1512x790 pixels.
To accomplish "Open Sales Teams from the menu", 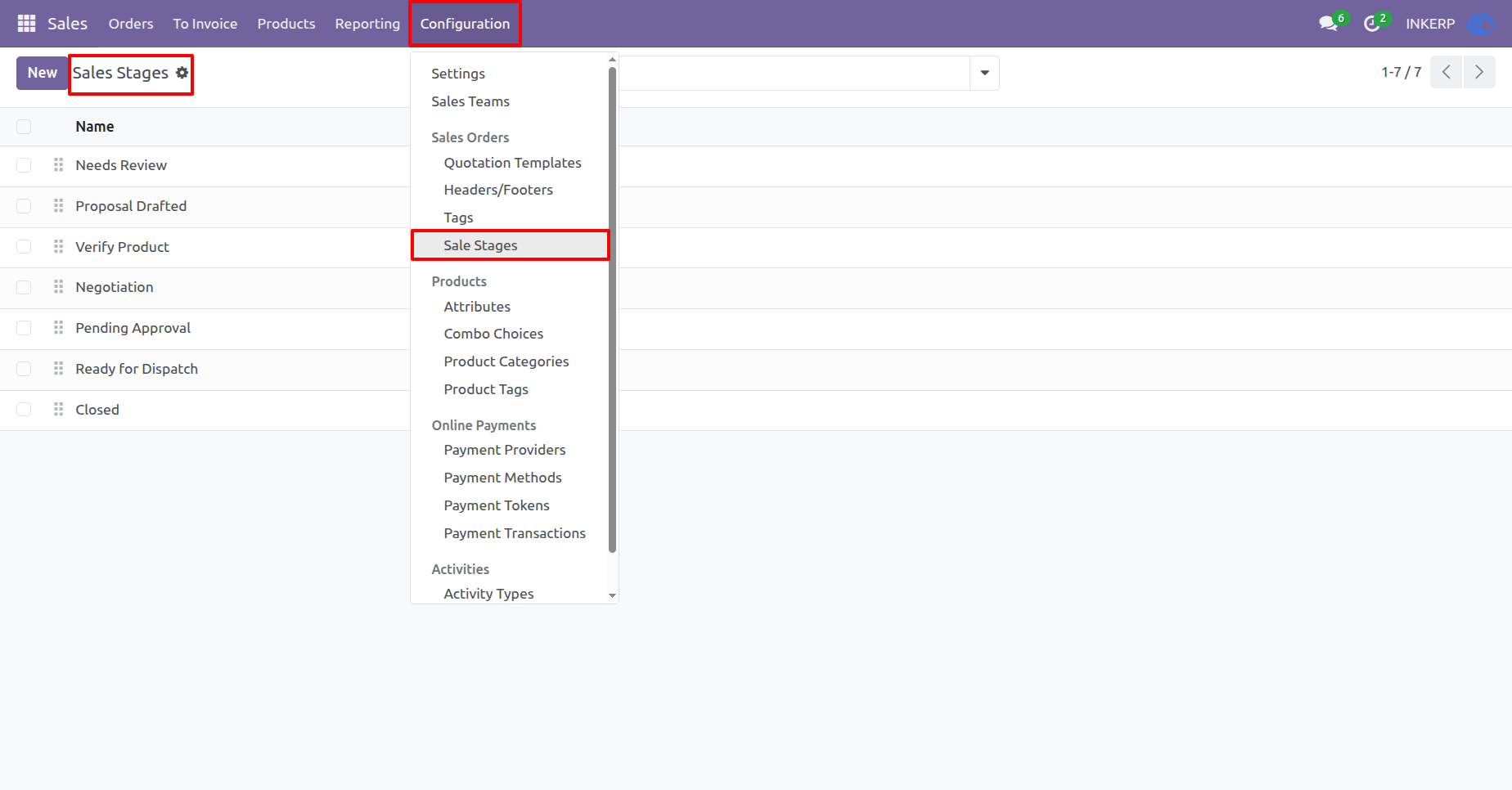I will [470, 101].
